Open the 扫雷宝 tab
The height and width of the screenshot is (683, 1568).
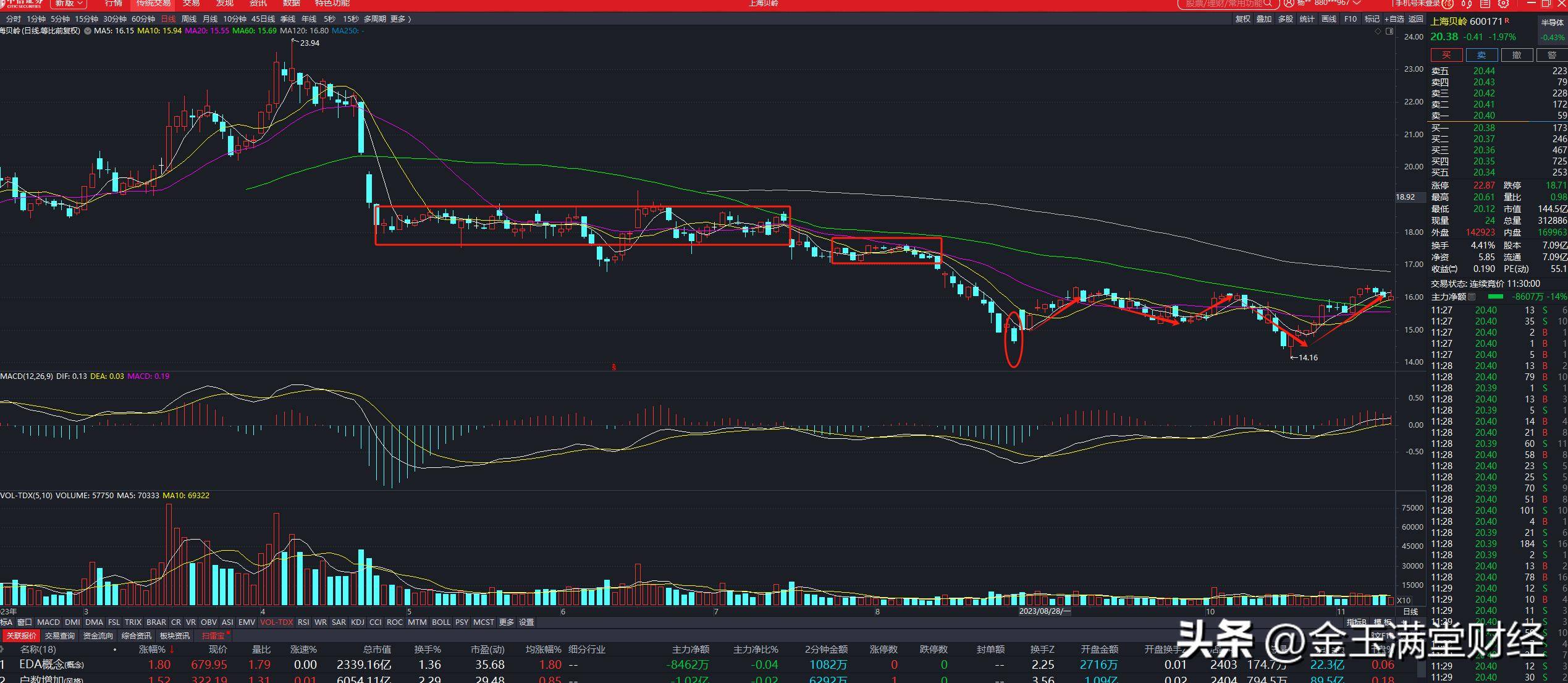coord(213,636)
